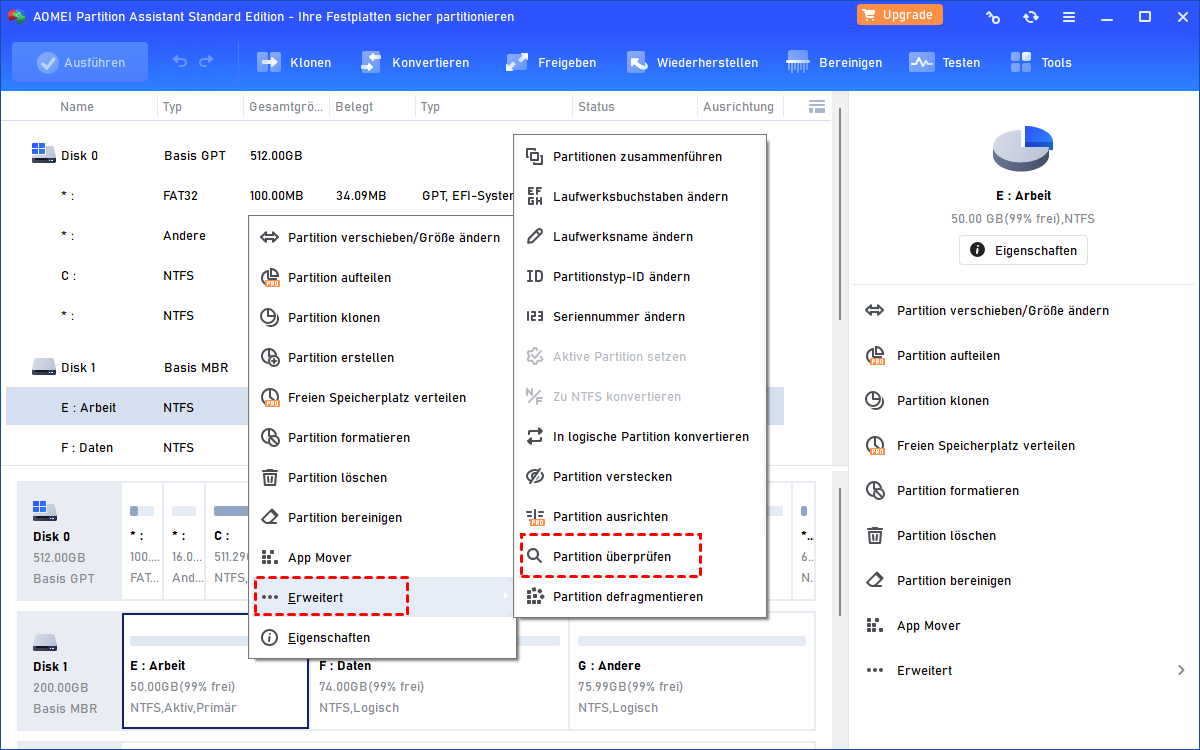
Task: Open the column view settings icon
Action: (816, 106)
